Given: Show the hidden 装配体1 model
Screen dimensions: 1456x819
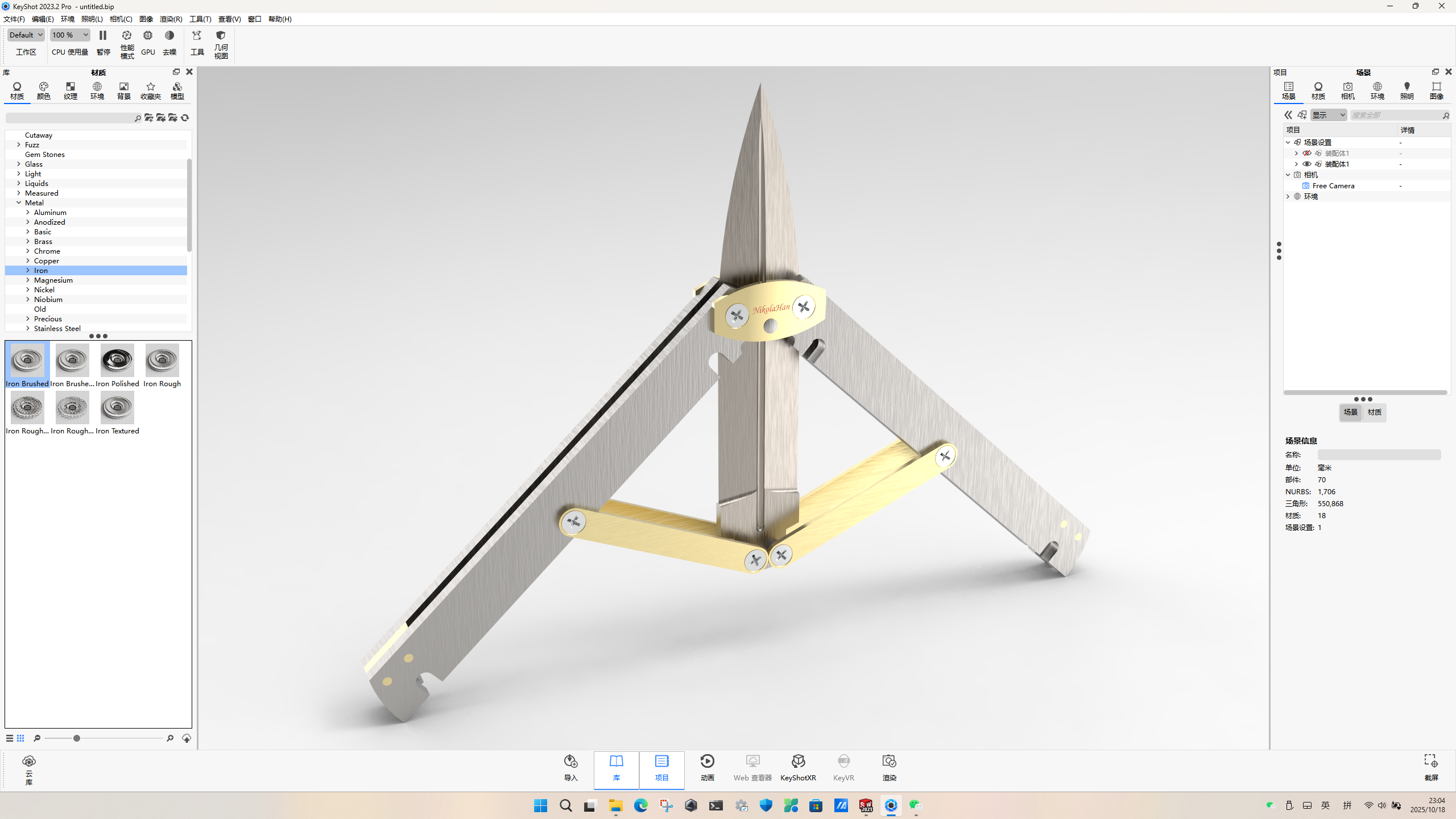Looking at the screenshot, I should pos(1306,153).
